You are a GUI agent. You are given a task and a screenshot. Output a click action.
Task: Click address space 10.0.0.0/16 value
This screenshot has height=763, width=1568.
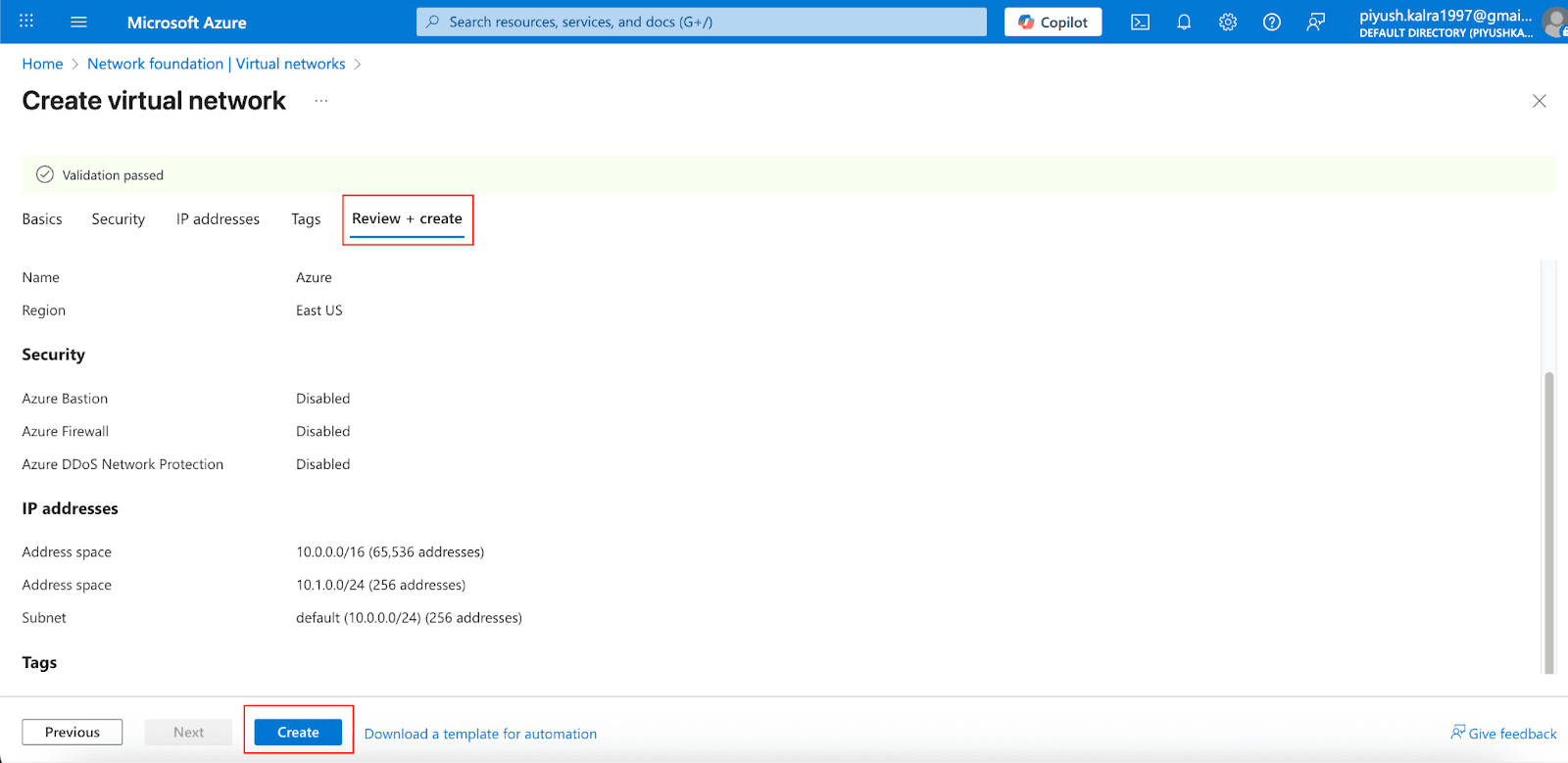coord(390,552)
